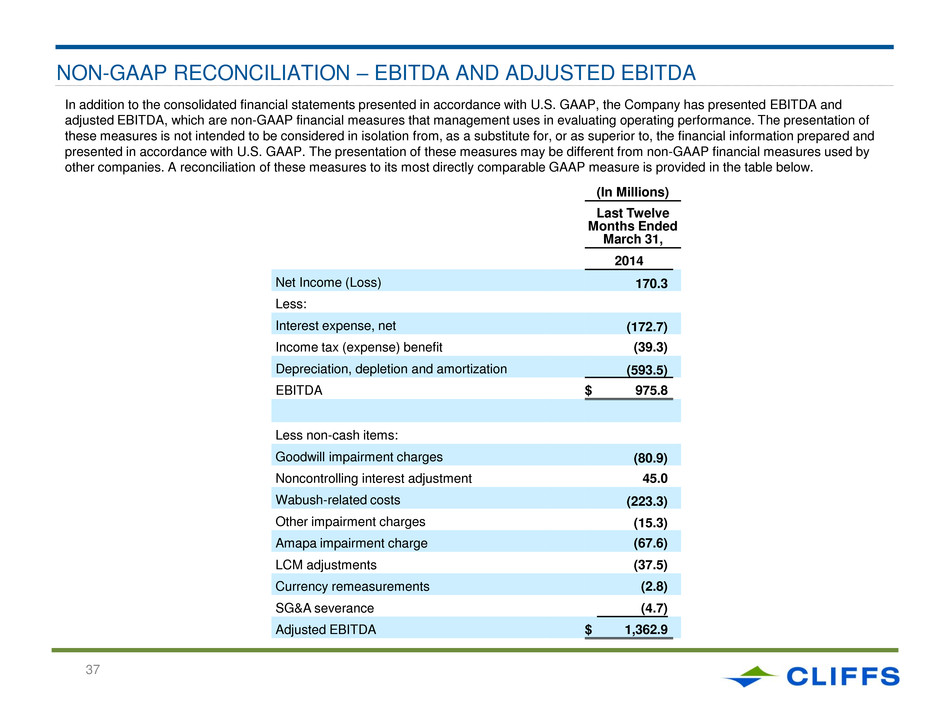Viewport: 940px width, 705px height.
Task: Select 'Other impairment charges' row label
Action: click(350, 522)
